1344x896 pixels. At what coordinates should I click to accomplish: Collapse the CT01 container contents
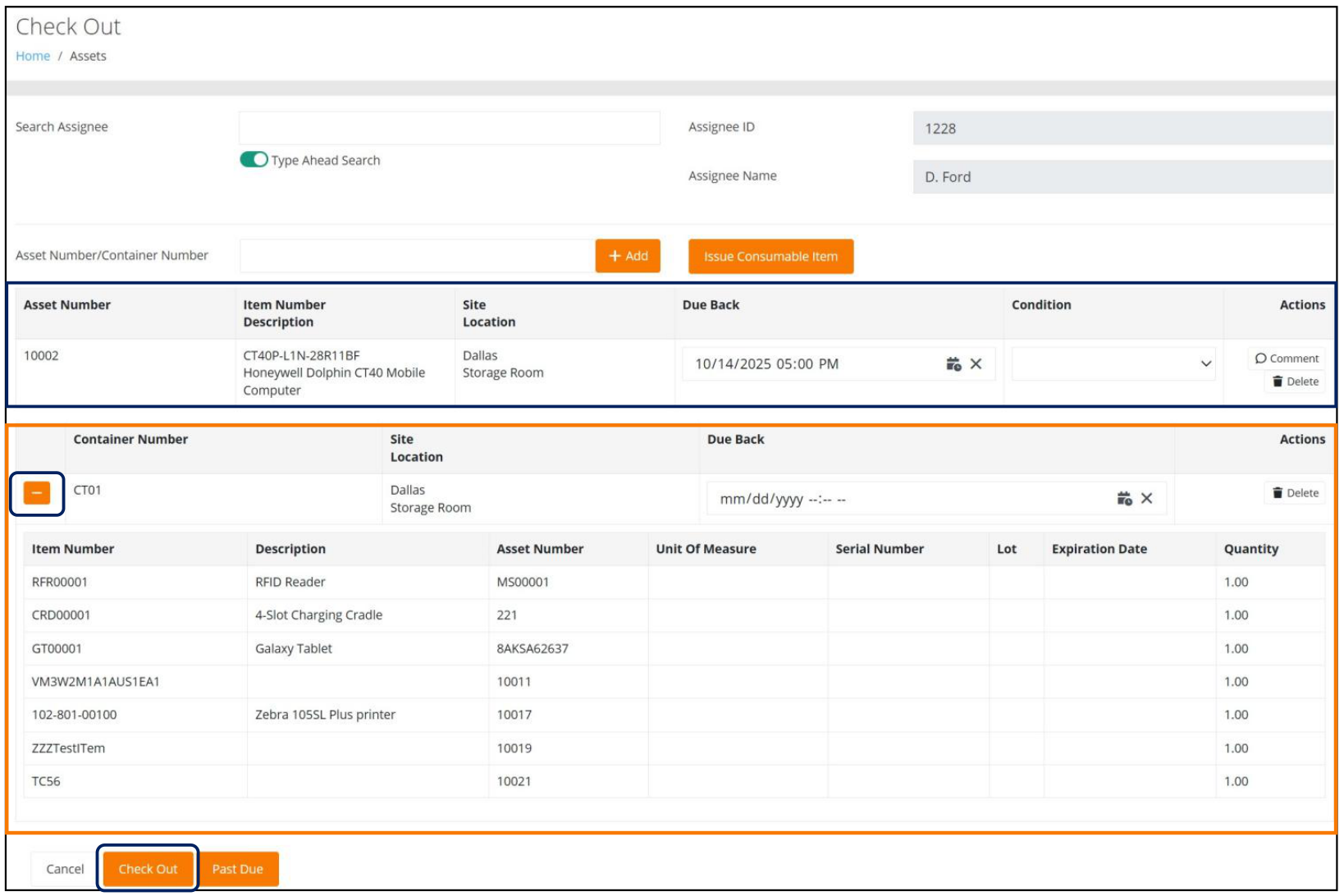tap(37, 493)
